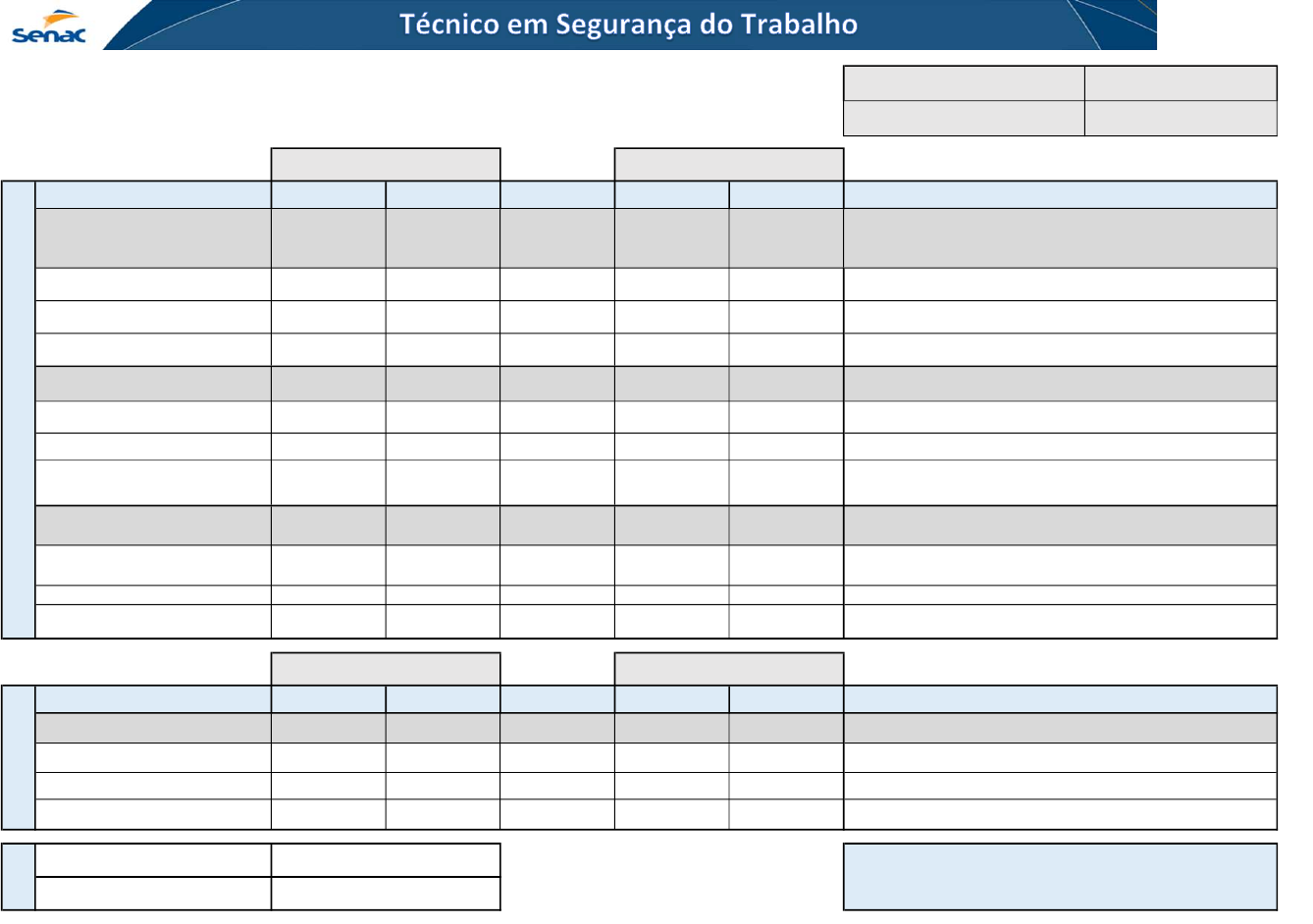Click the bottom-left cell of the bottom-left small table
Image resolution: width=1313 pixels, height=924 pixels.
tap(153, 894)
